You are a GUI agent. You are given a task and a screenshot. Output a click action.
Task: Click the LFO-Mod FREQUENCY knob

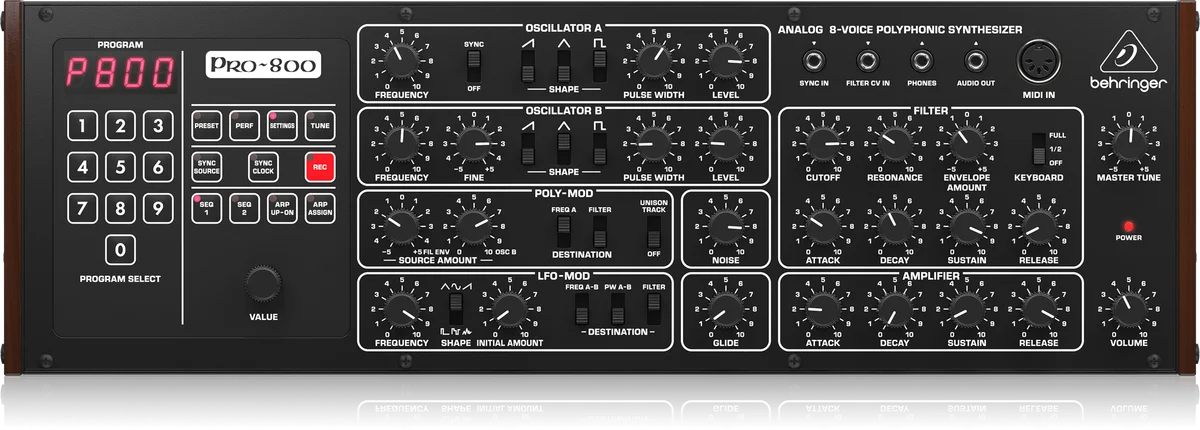(401, 310)
